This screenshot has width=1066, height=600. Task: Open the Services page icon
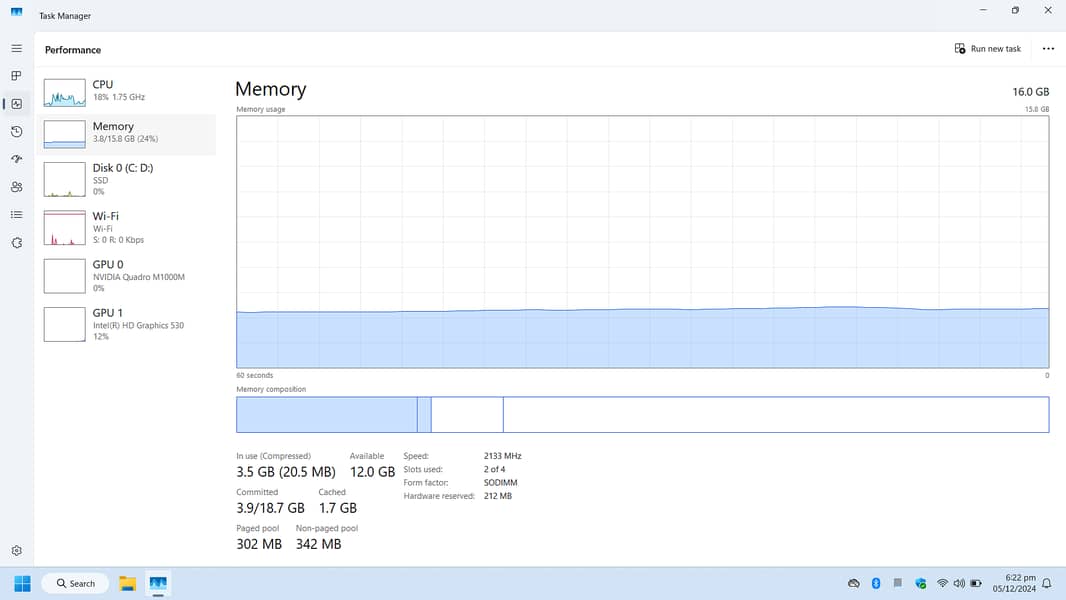click(16, 243)
